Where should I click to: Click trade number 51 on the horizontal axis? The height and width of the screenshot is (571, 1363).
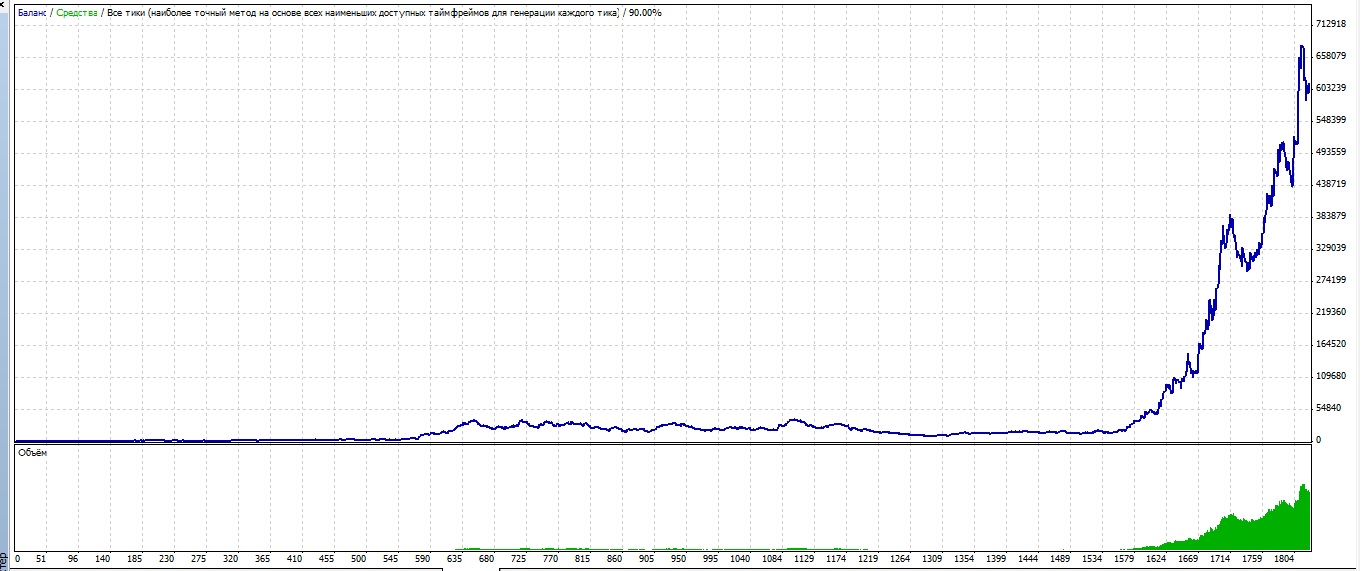(x=41, y=560)
